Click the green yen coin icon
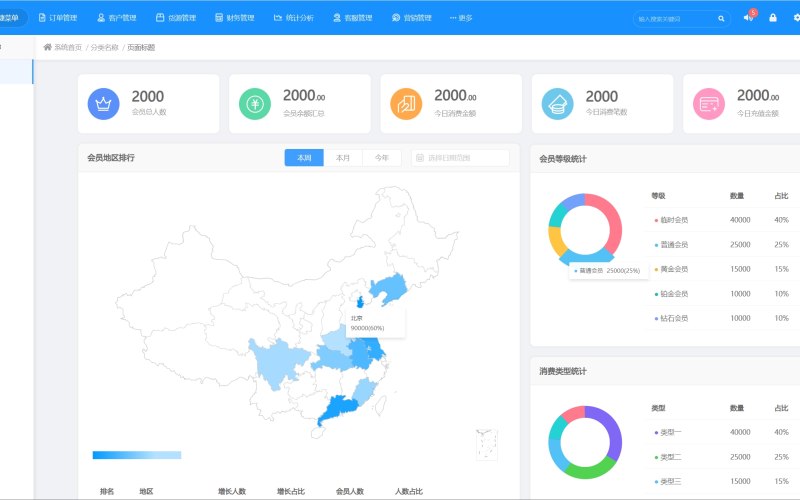The image size is (800, 500). pyautogui.click(x=255, y=104)
